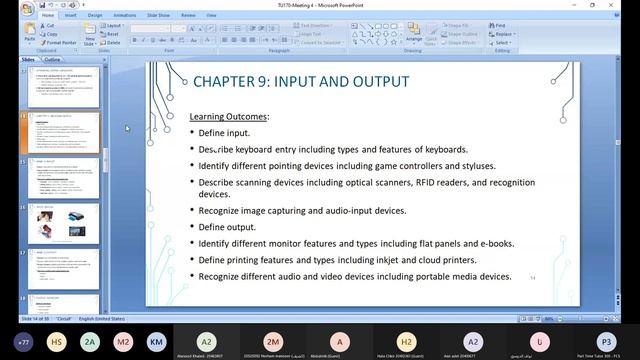This screenshot has width=640, height=360.
Task: Toggle Underline formatting
Action: (153, 40)
